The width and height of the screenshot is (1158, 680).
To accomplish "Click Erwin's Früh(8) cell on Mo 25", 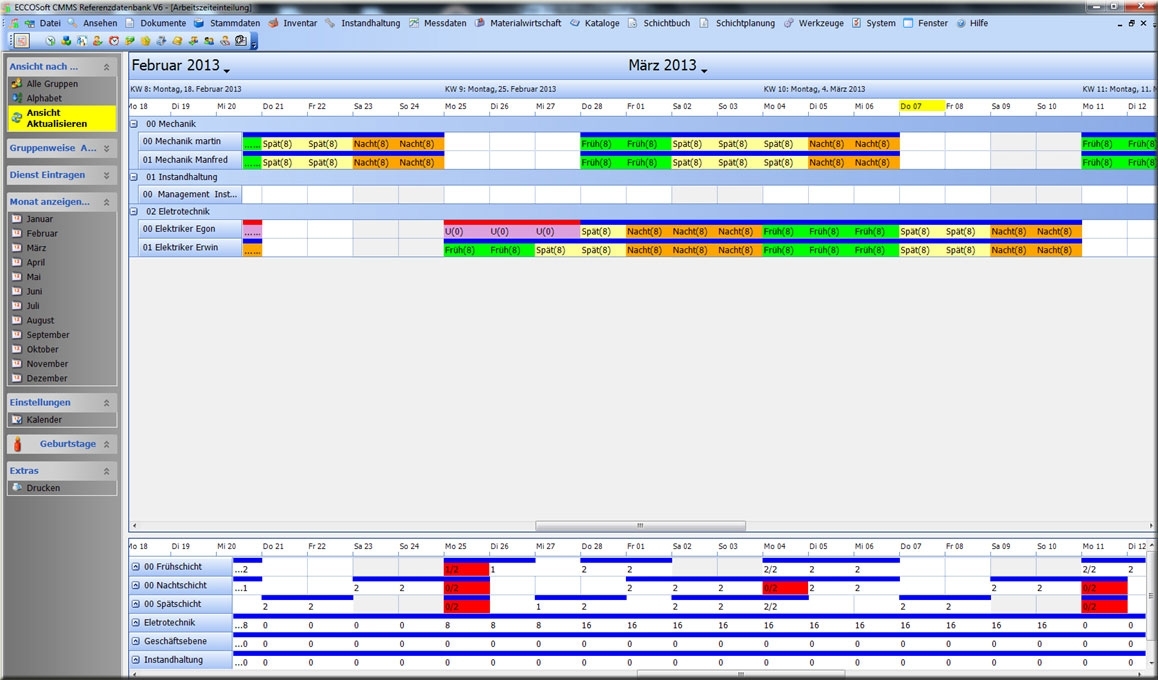I will tap(466, 250).
